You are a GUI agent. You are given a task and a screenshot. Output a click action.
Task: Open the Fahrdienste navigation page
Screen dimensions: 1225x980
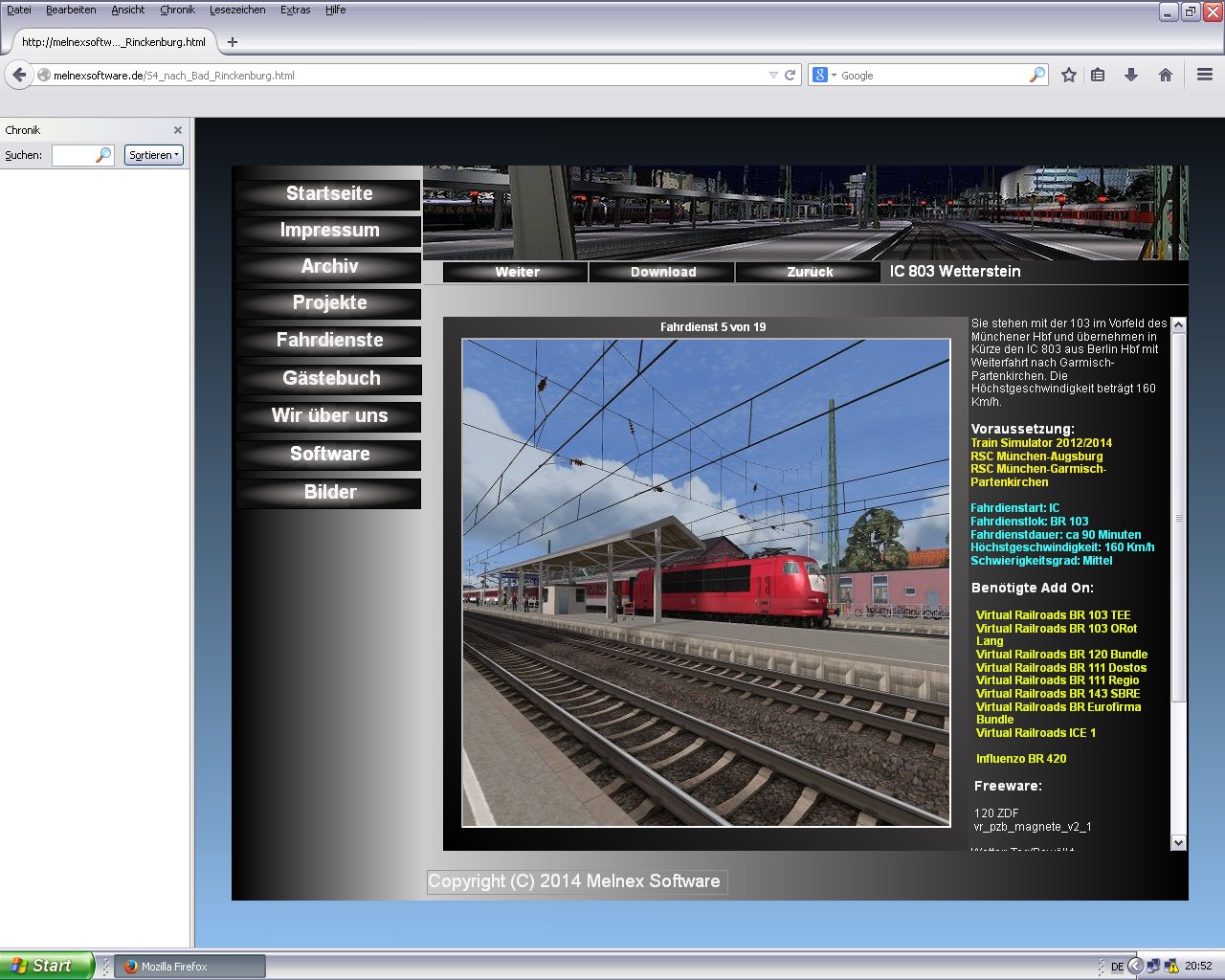[x=329, y=341]
